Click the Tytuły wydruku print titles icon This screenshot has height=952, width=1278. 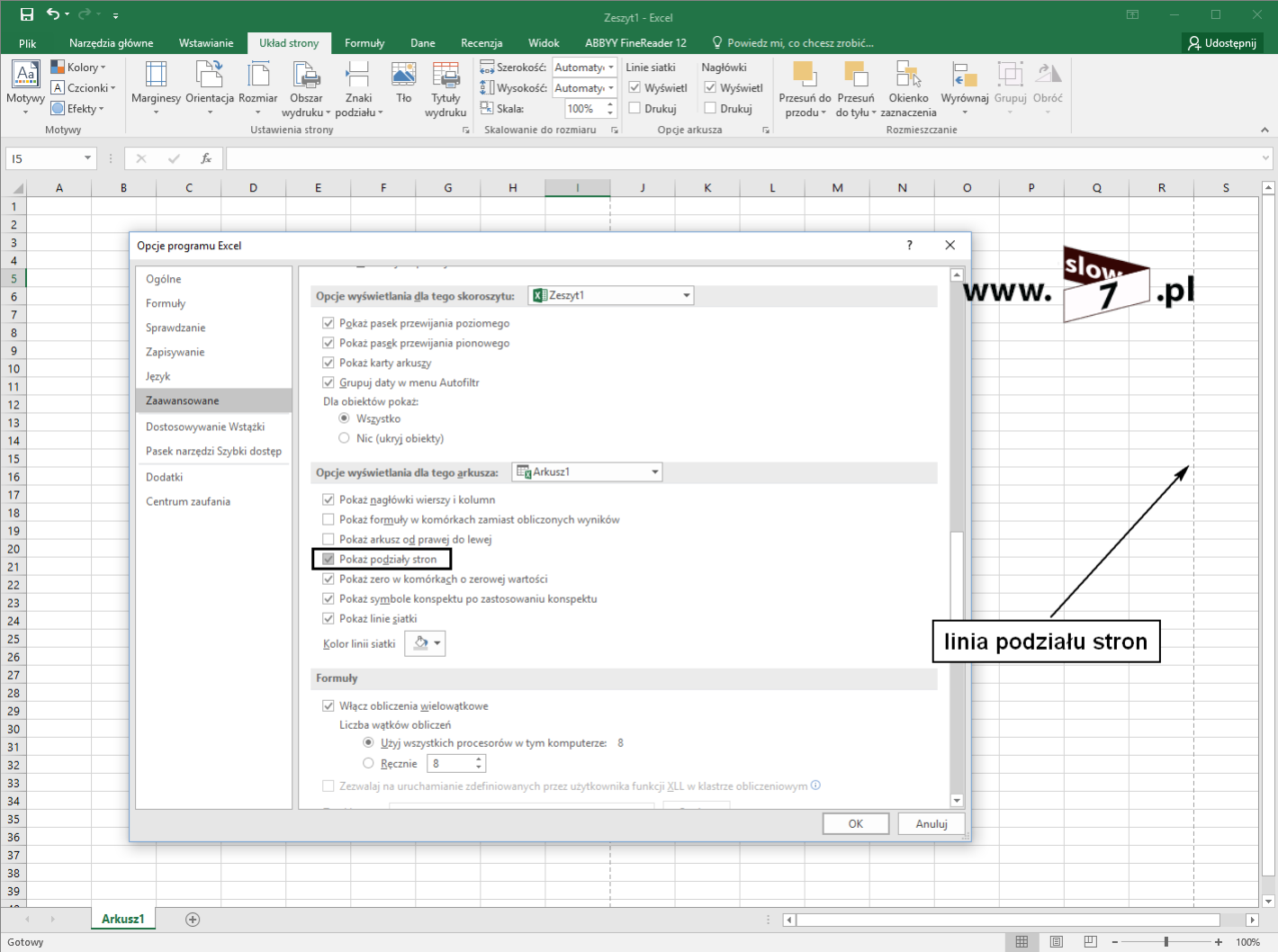coord(445,88)
